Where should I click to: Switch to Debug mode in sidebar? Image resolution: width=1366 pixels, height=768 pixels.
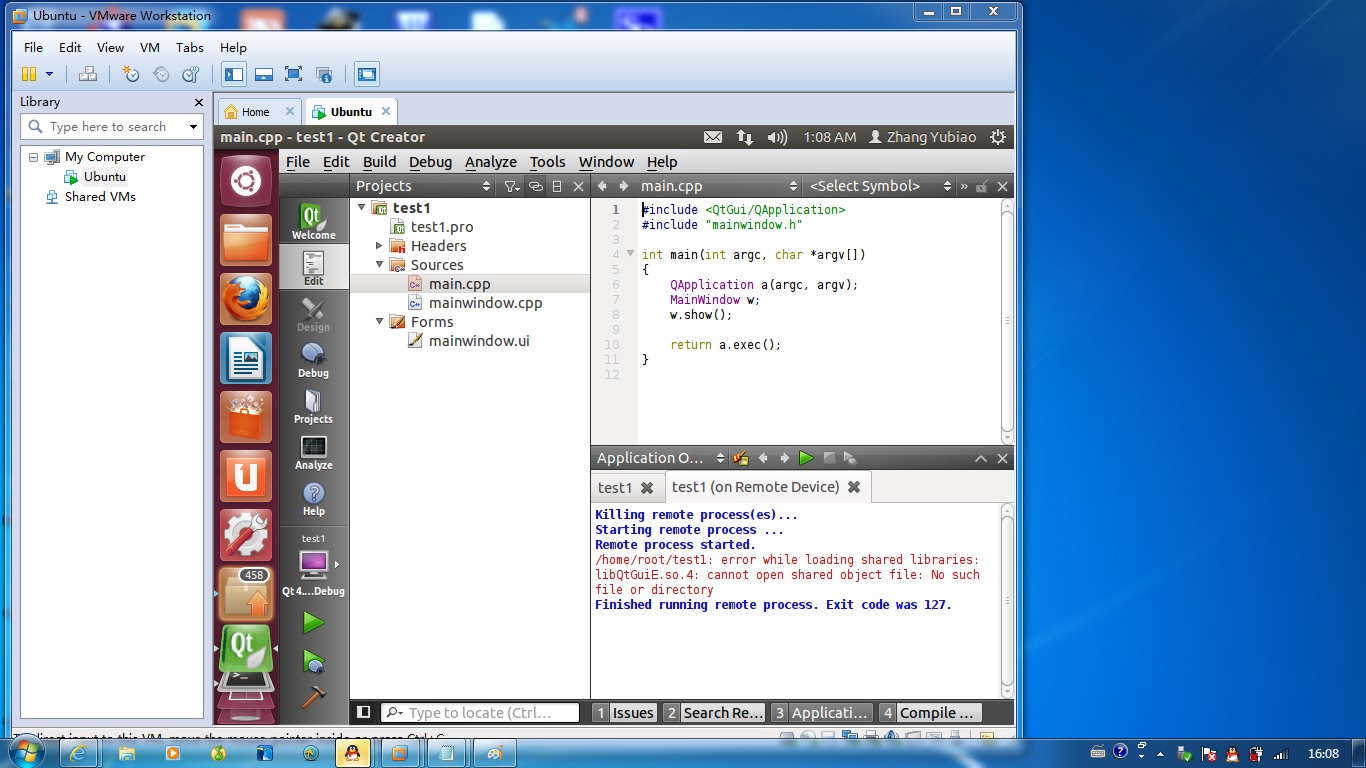click(x=313, y=360)
